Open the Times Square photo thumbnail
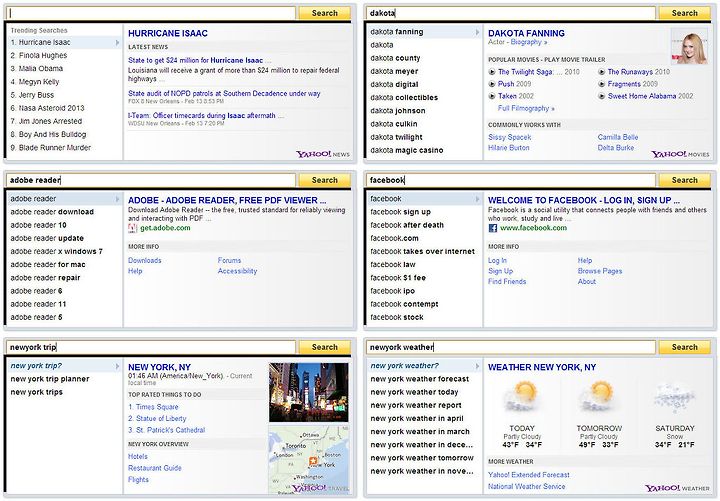 (309, 393)
